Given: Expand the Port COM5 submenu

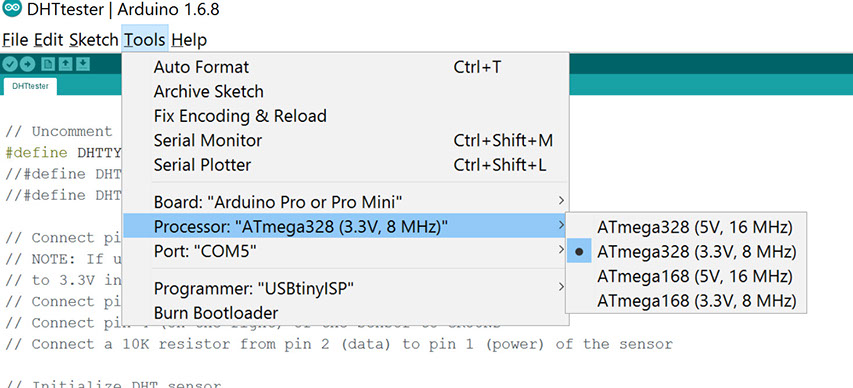Looking at the screenshot, I should coord(345,251).
